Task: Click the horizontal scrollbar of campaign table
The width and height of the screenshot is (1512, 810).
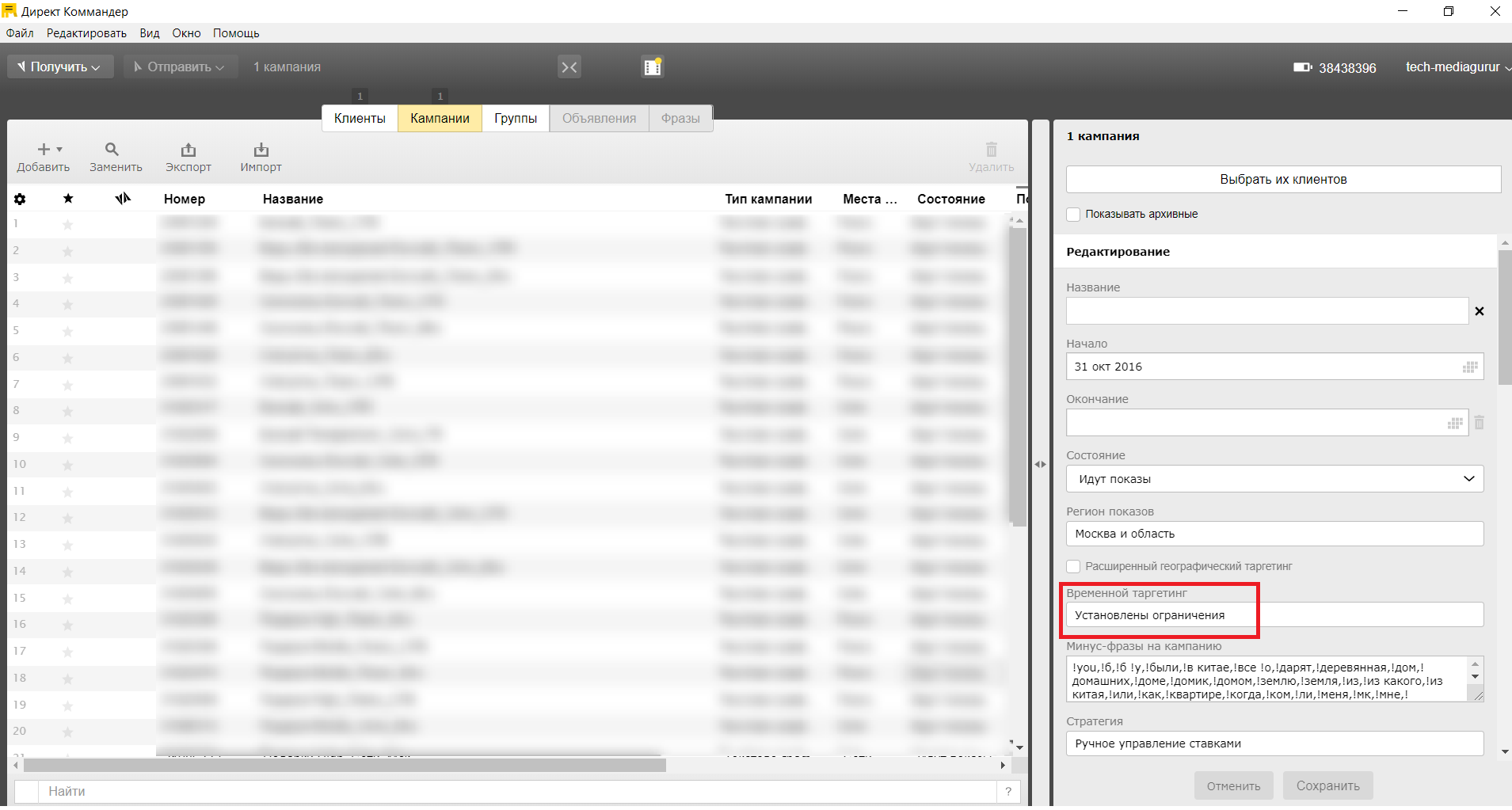Action: 345,766
